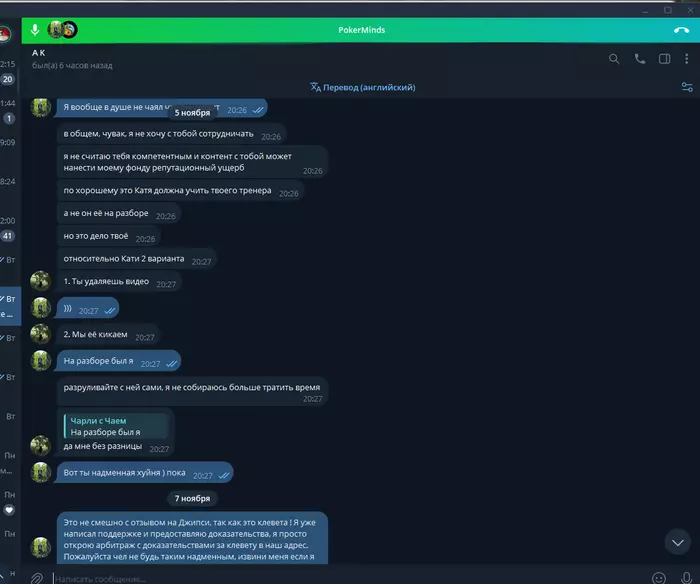The image size is (700, 584).
Task: Select the chat with 20 unread badge
Action: click(x=8, y=71)
